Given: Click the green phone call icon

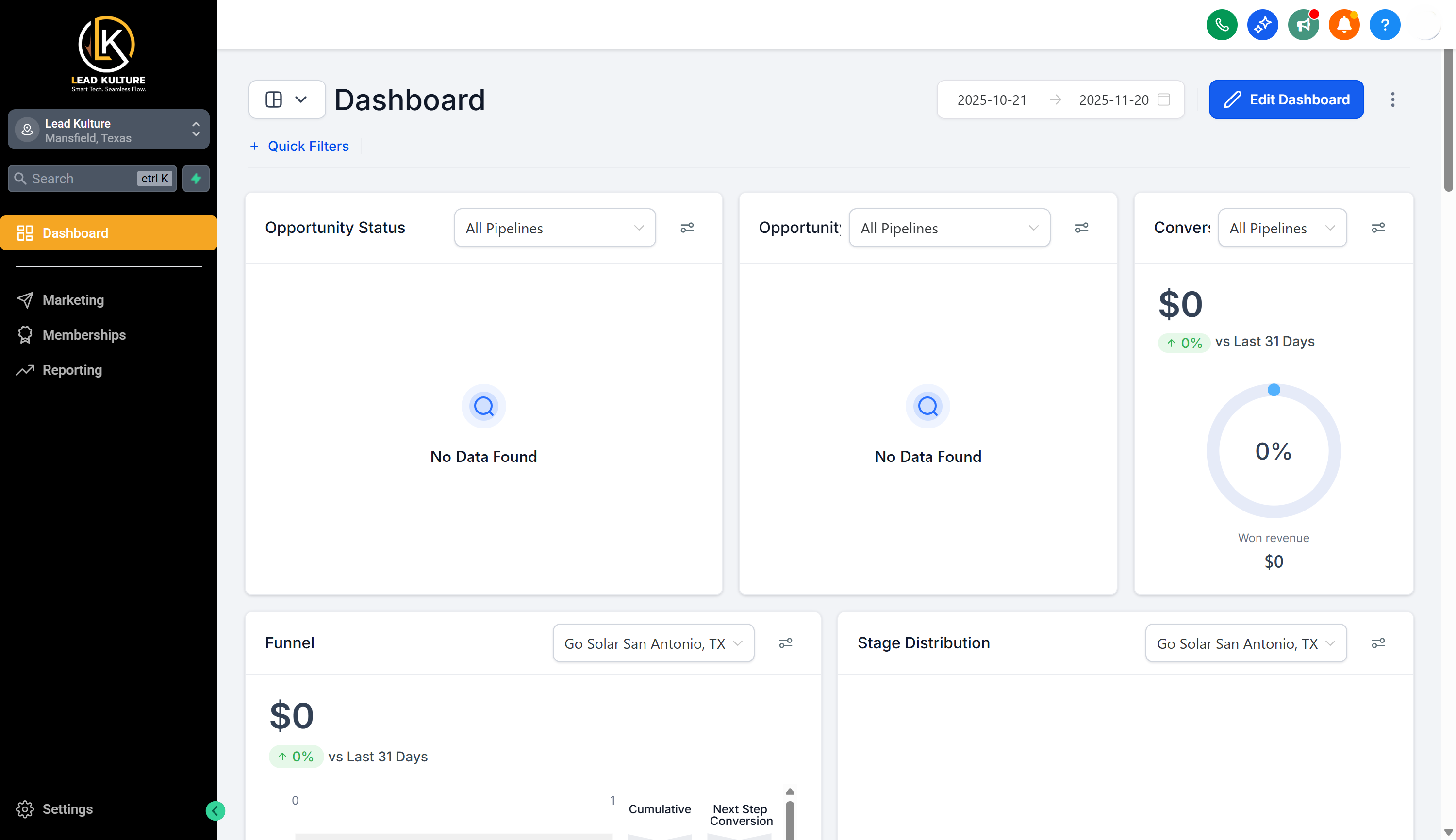Looking at the screenshot, I should click(1221, 24).
